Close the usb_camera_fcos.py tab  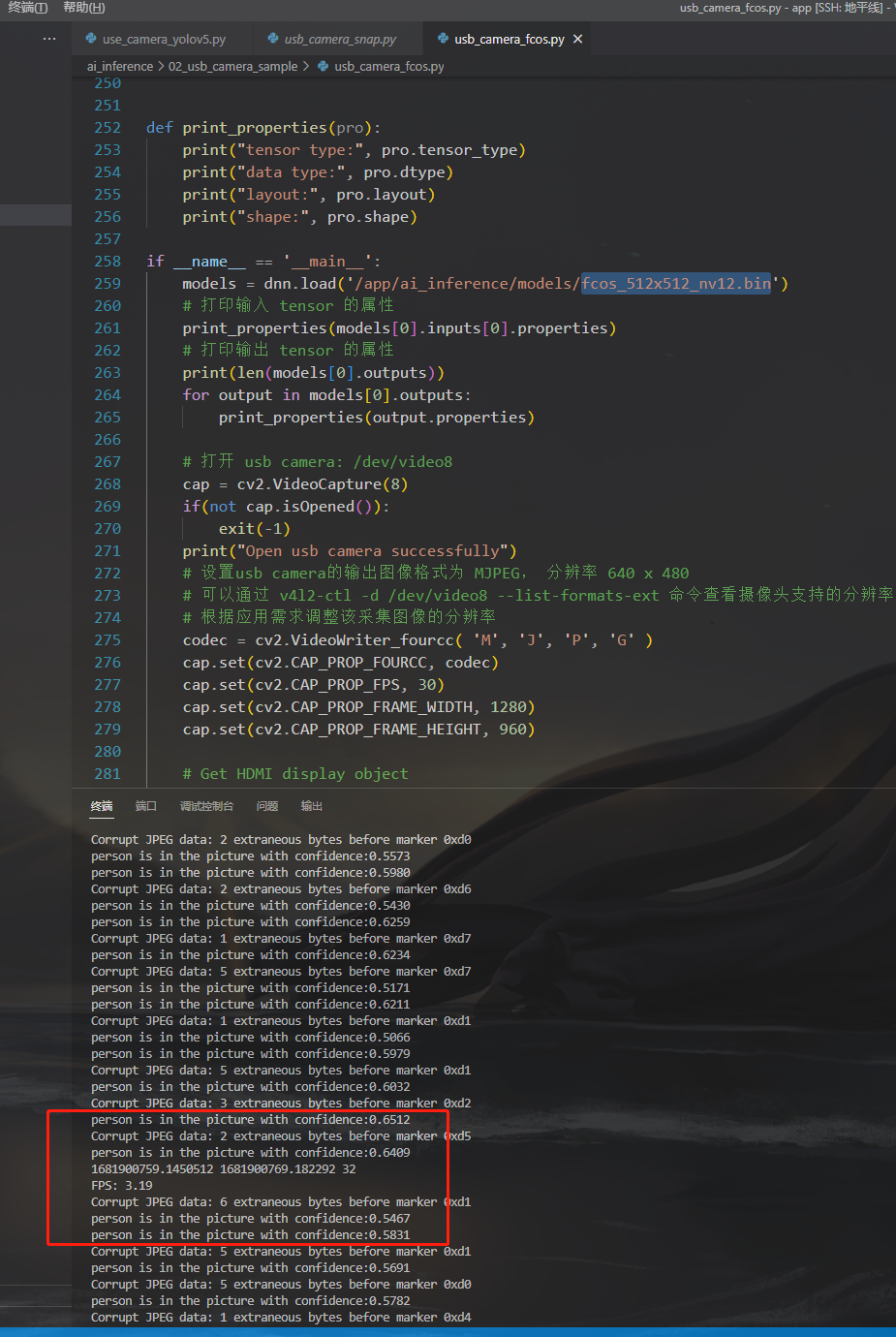point(578,39)
